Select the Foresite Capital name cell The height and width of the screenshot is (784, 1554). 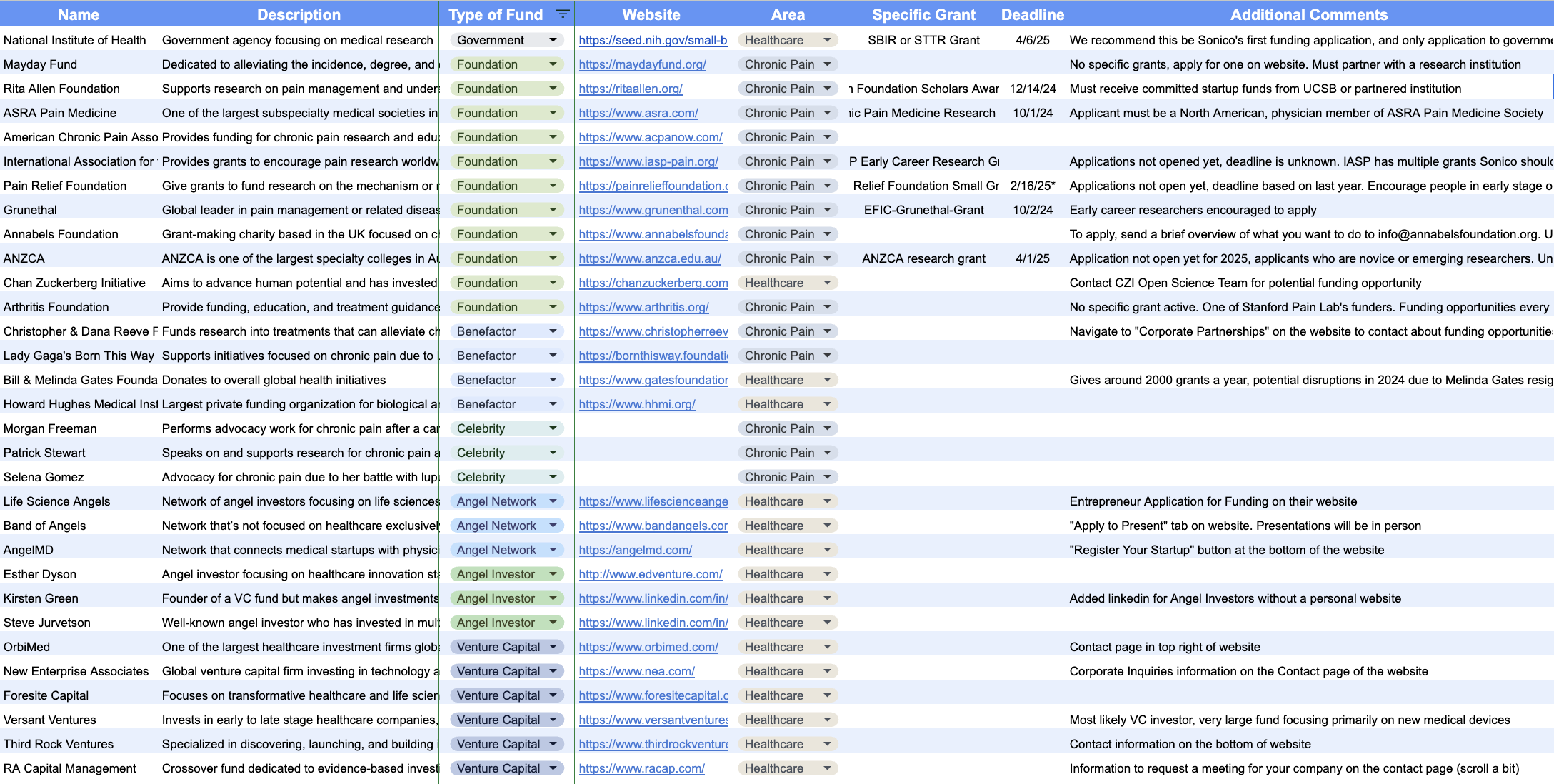(x=79, y=695)
